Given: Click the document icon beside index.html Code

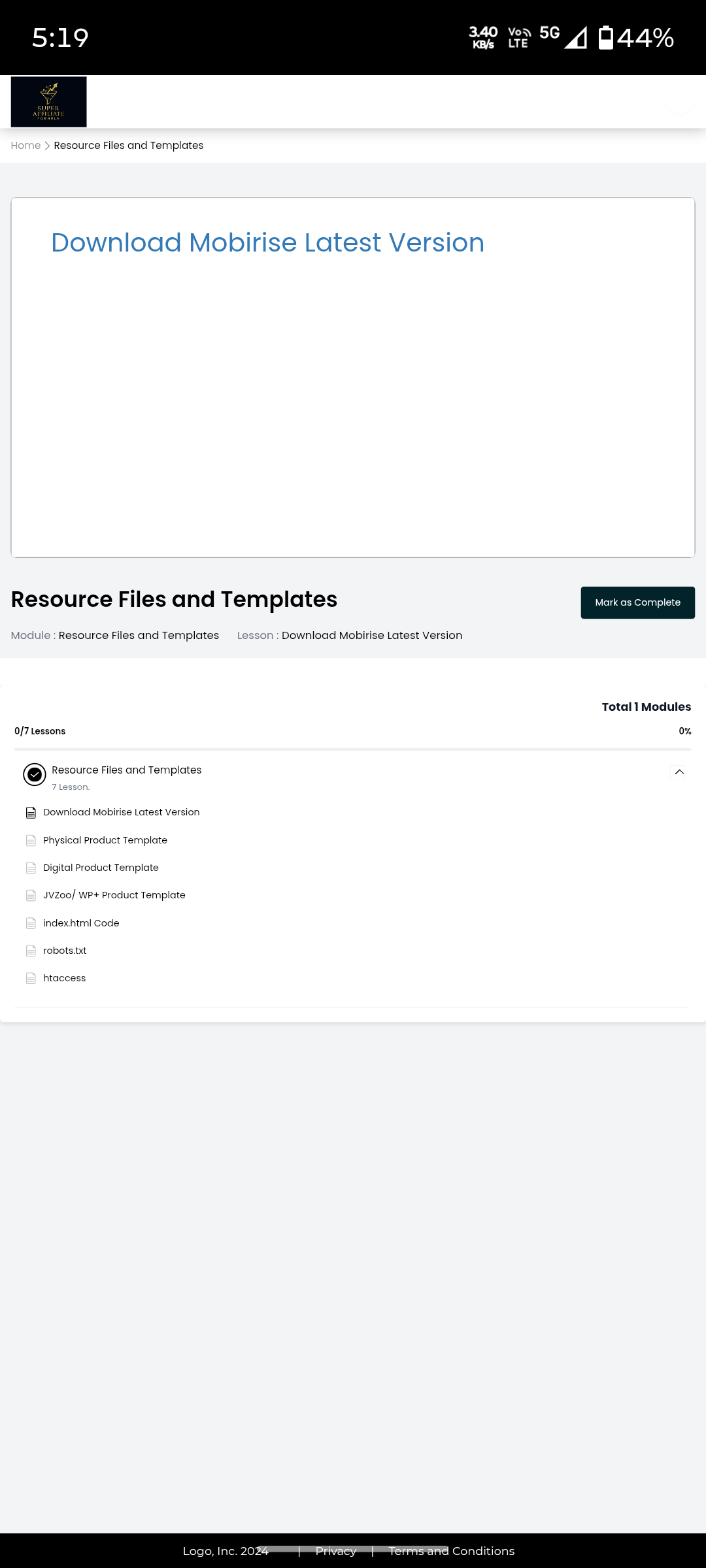Looking at the screenshot, I should [x=31, y=924].
